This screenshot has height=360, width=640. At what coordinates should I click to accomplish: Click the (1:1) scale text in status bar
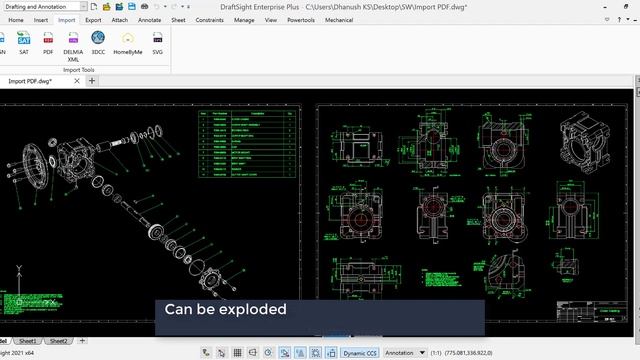[436, 353]
